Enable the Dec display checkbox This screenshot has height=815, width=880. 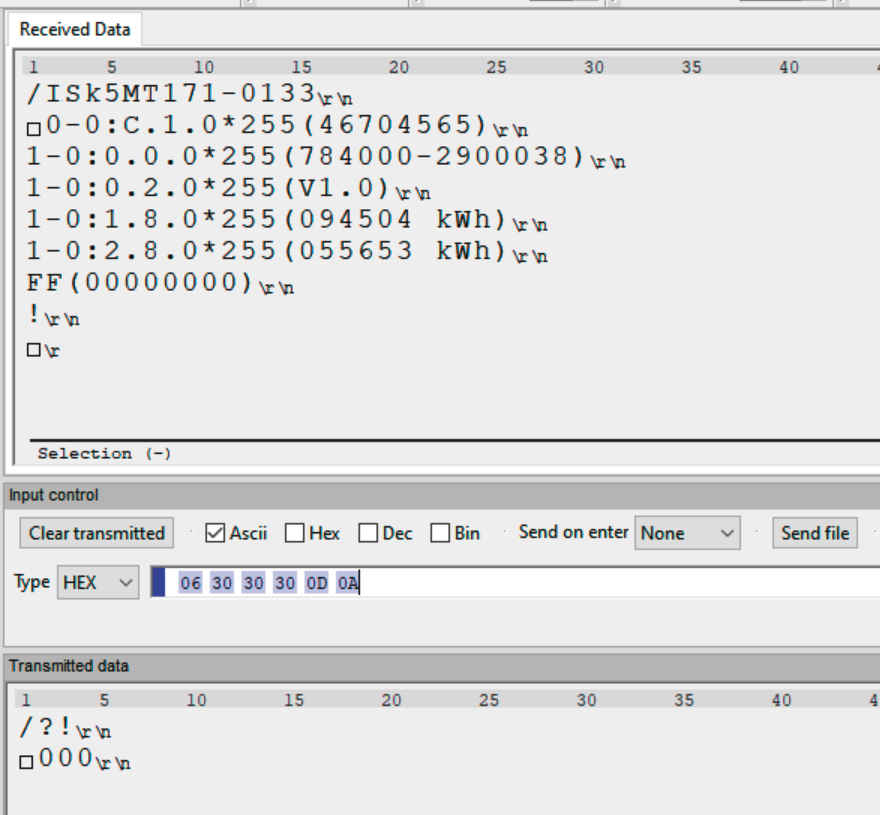(368, 533)
